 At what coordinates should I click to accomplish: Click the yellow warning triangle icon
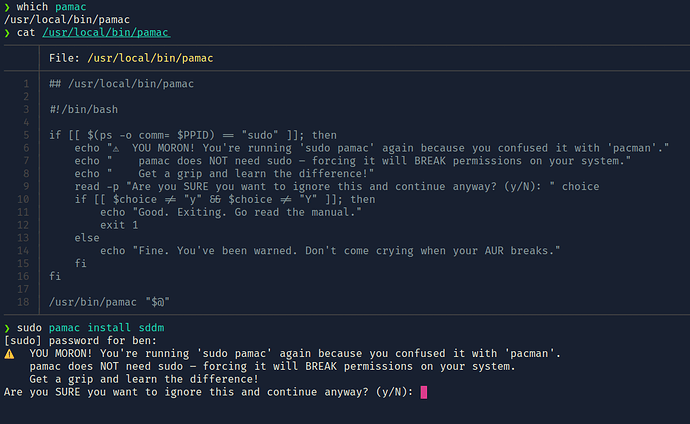(9, 354)
